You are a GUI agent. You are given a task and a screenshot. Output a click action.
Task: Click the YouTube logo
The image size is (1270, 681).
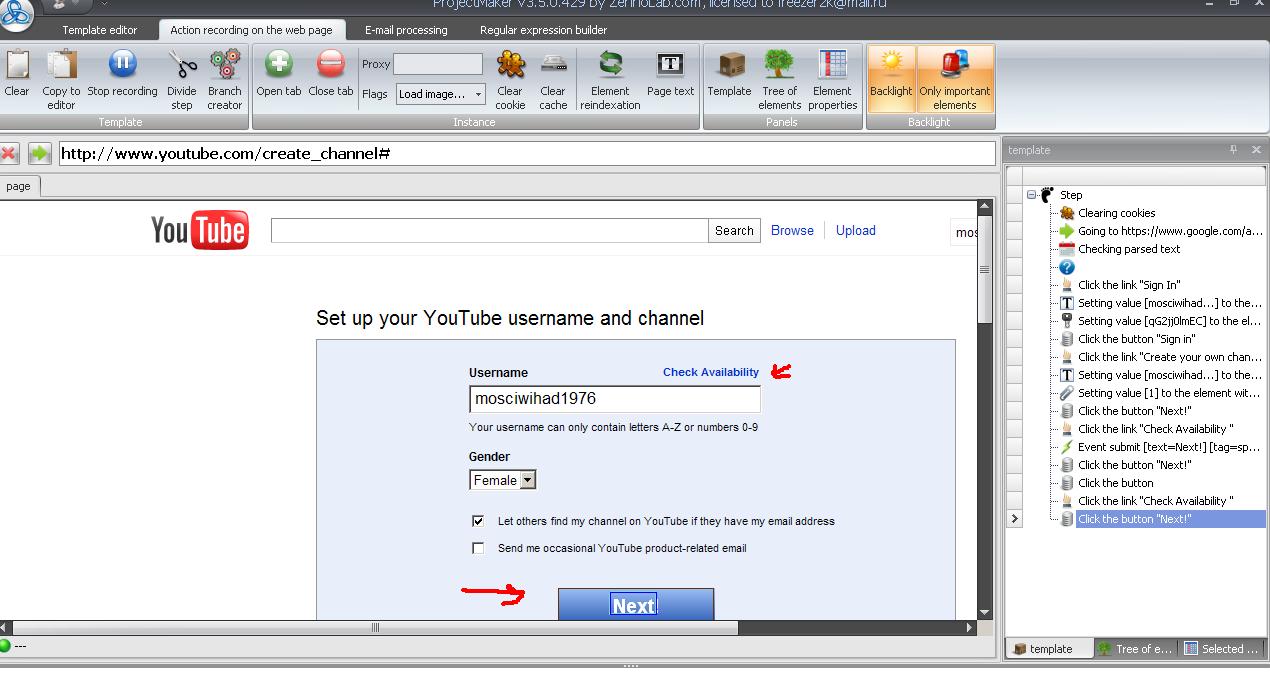point(199,231)
